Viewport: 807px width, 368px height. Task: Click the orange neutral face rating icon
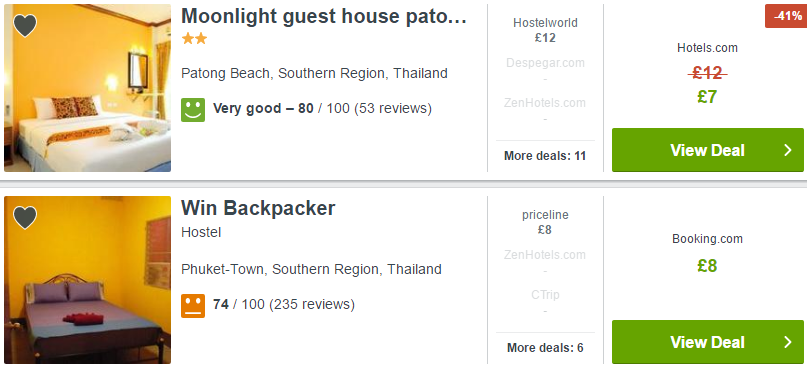(x=193, y=306)
